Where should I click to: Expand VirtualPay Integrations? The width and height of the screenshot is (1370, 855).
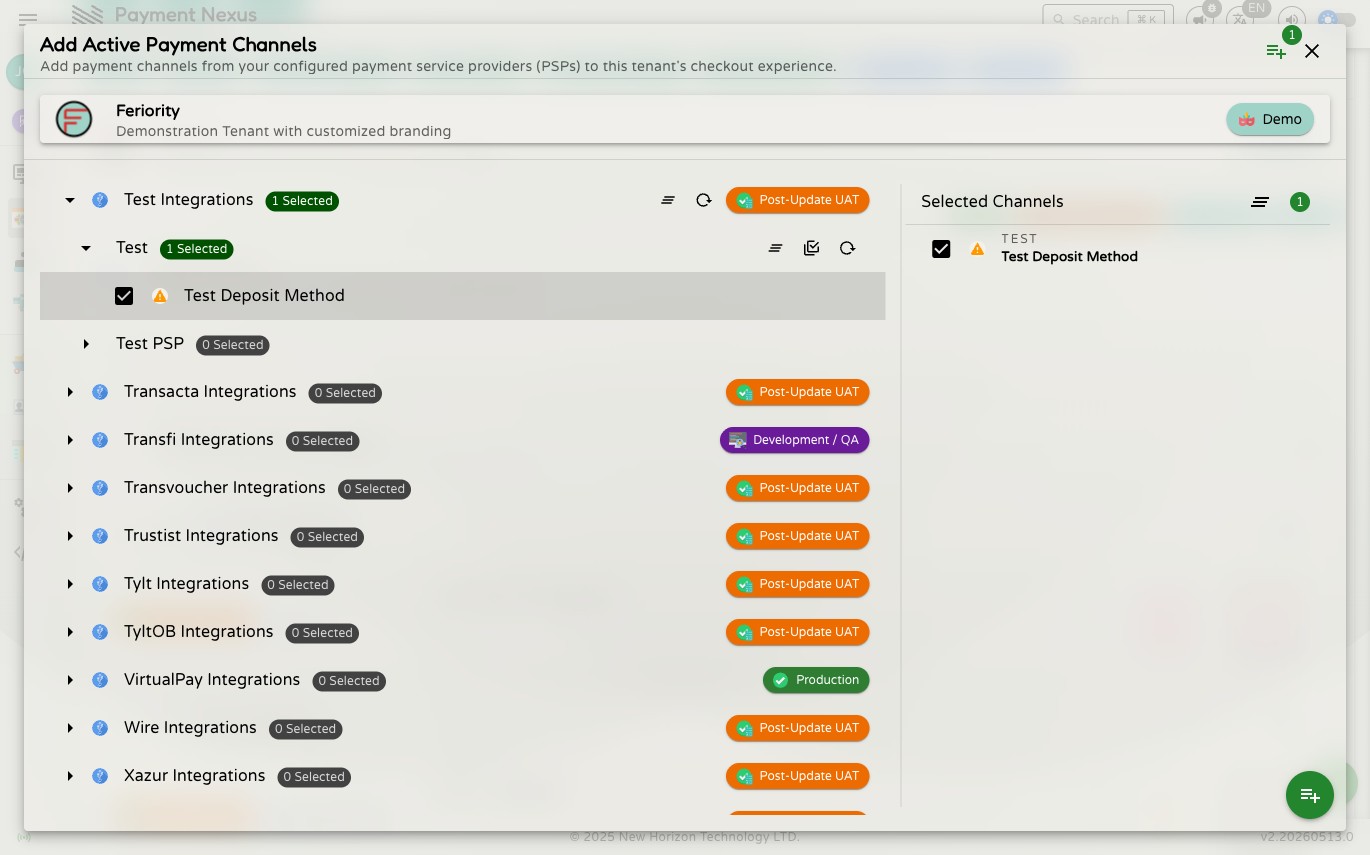70,680
